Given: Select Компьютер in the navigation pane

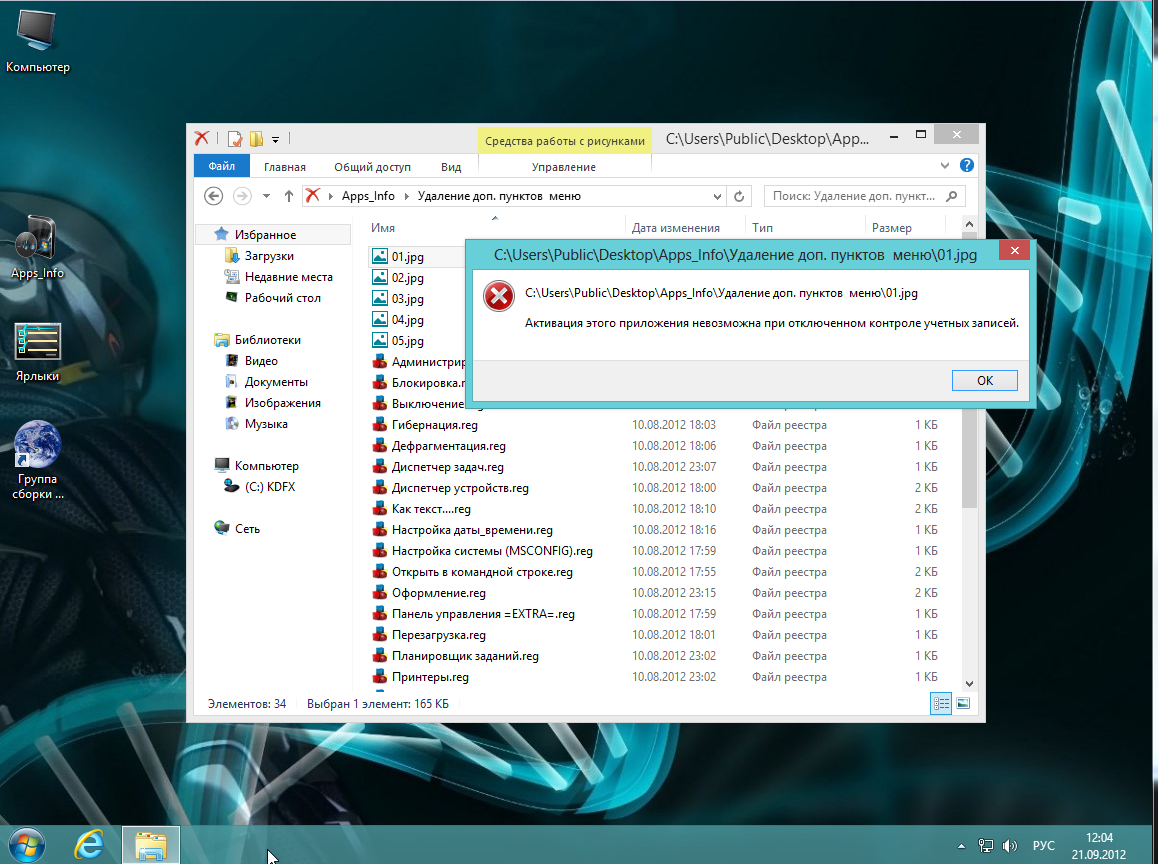Looking at the screenshot, I should pyautogui.click(x=267, y=466).
